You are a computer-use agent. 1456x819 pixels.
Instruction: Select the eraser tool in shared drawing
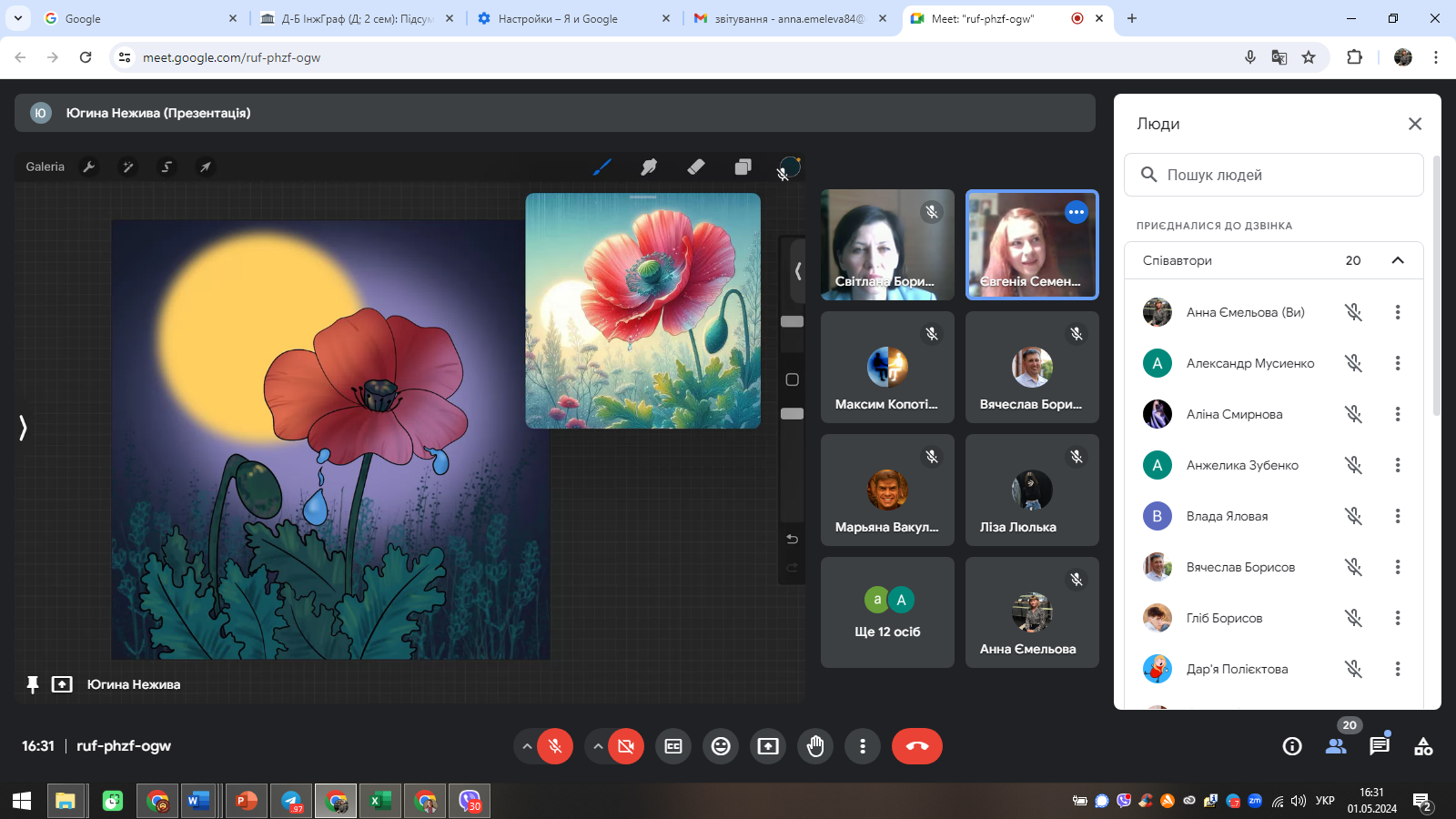[x=696, y=167]
